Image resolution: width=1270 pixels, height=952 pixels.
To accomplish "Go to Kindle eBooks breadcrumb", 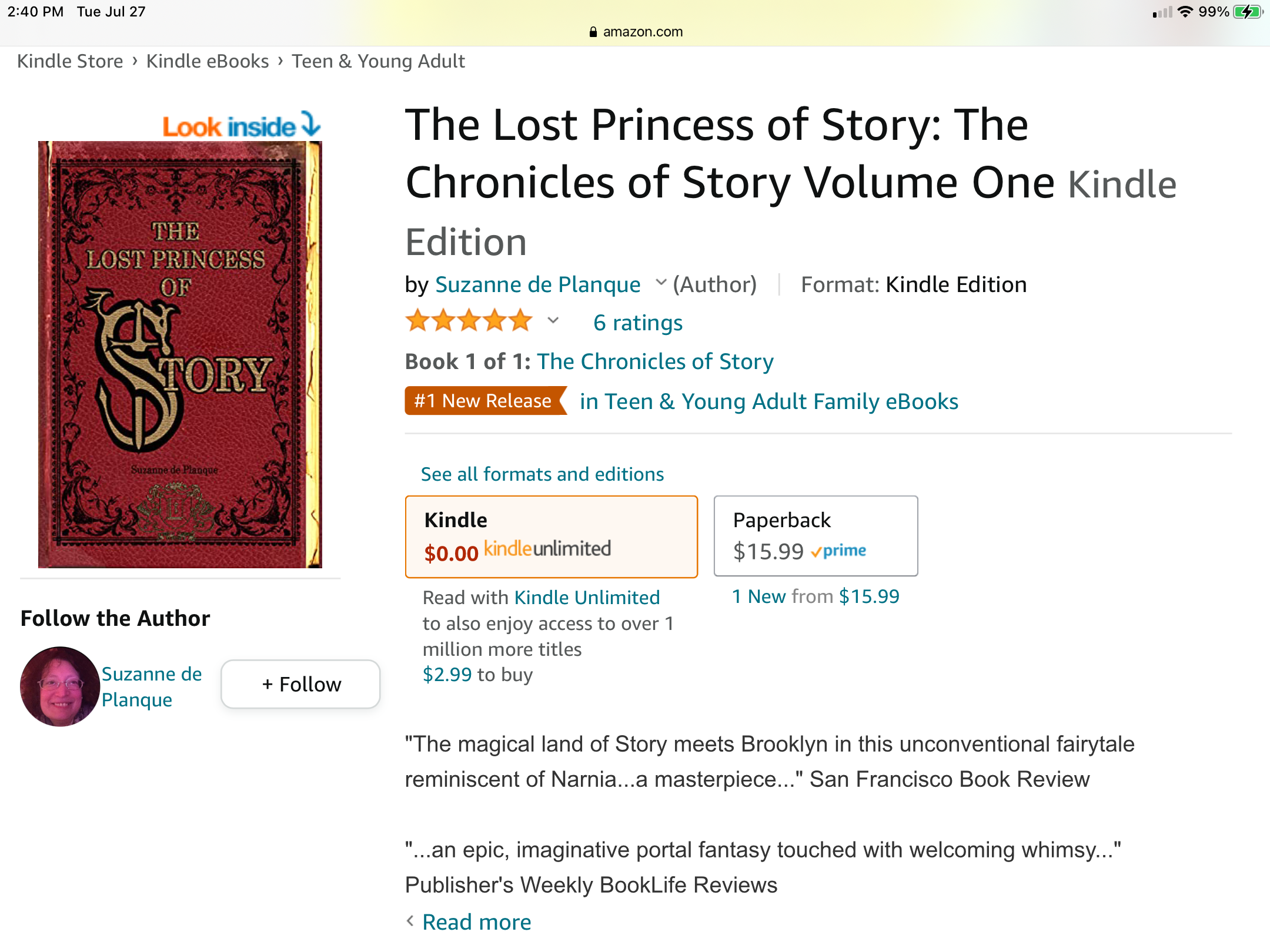I will coord(208,61).
